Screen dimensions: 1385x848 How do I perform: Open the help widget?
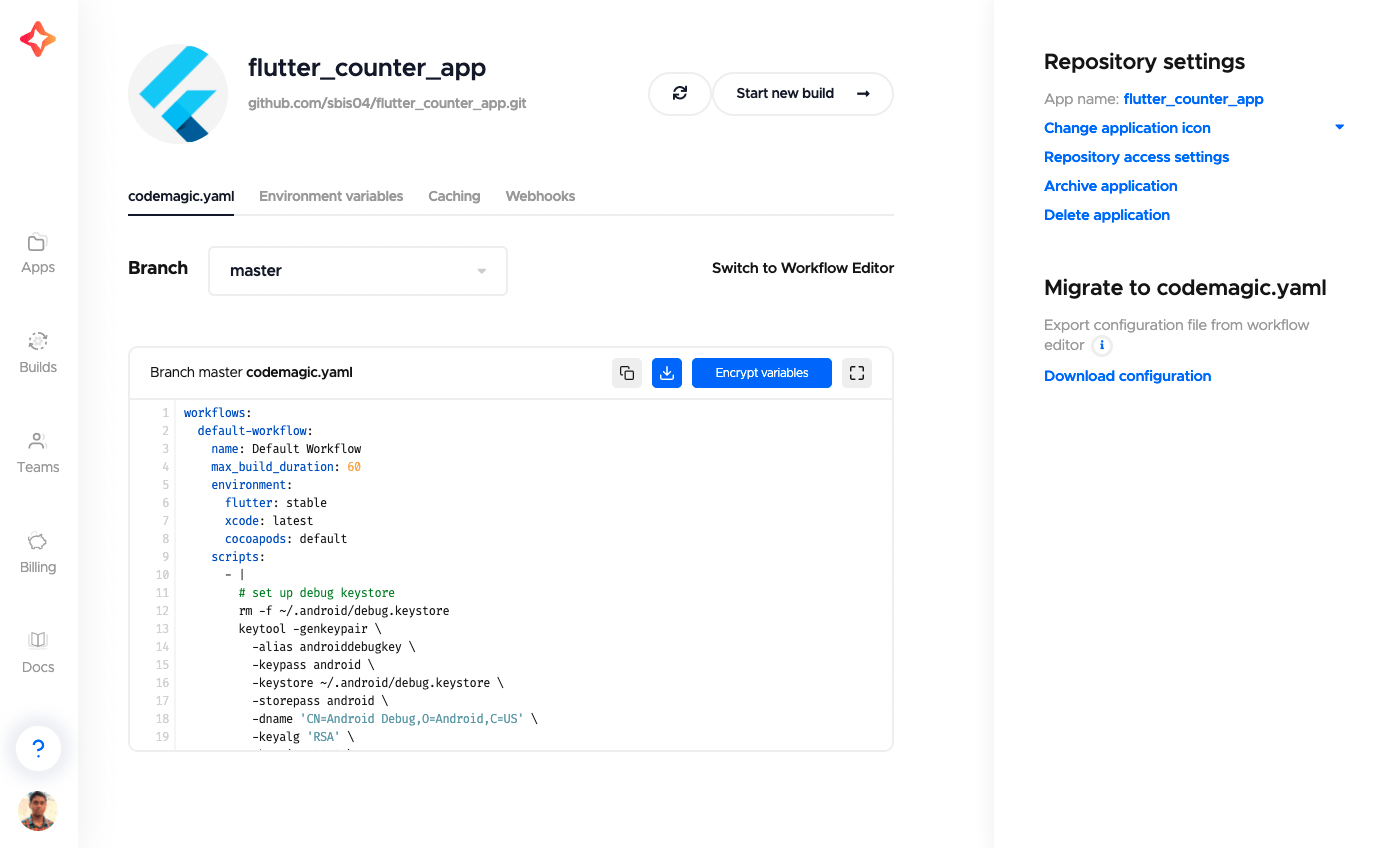tap(37, 748)
